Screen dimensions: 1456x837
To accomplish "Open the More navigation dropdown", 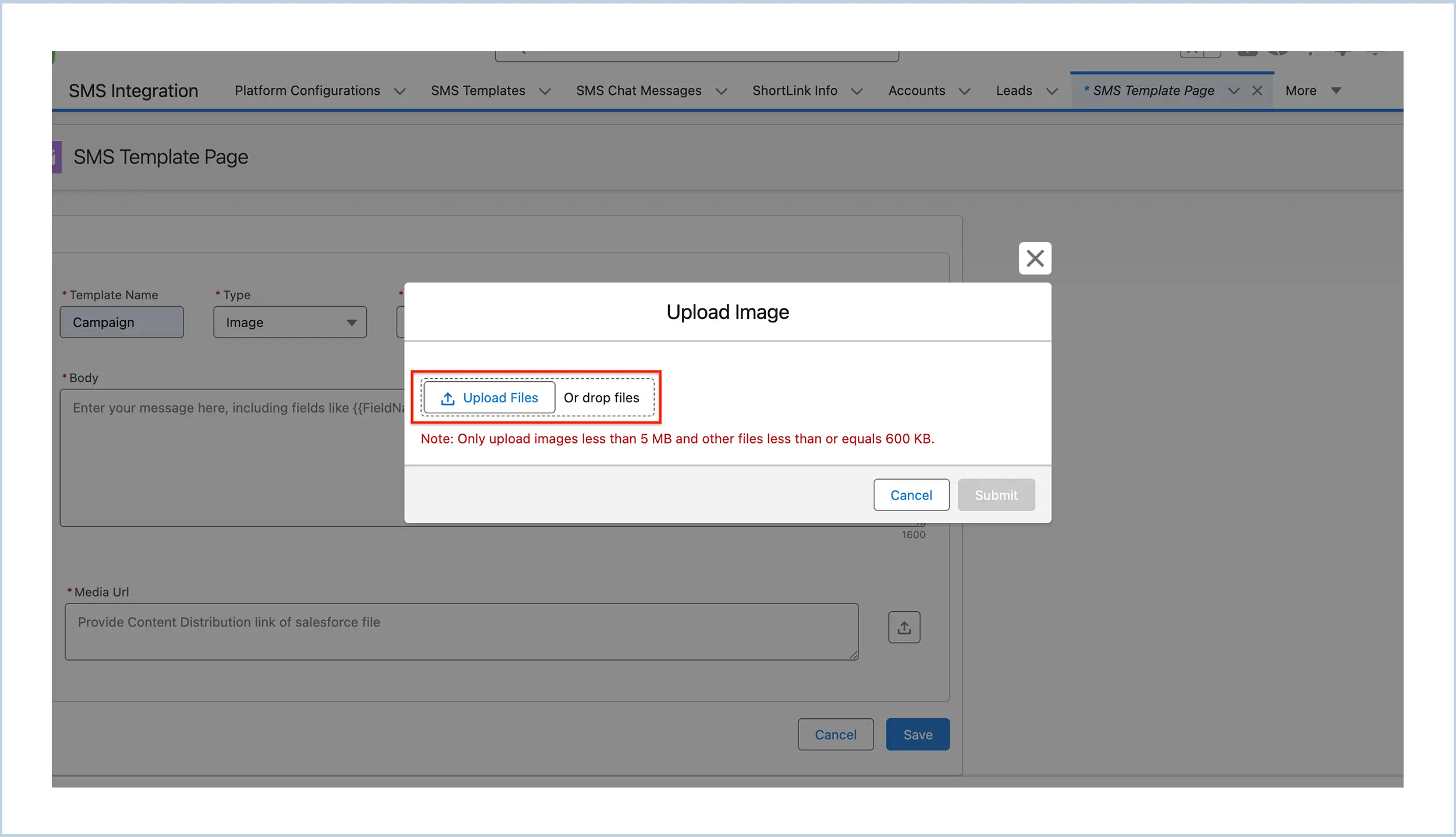I will [1314, 90].
